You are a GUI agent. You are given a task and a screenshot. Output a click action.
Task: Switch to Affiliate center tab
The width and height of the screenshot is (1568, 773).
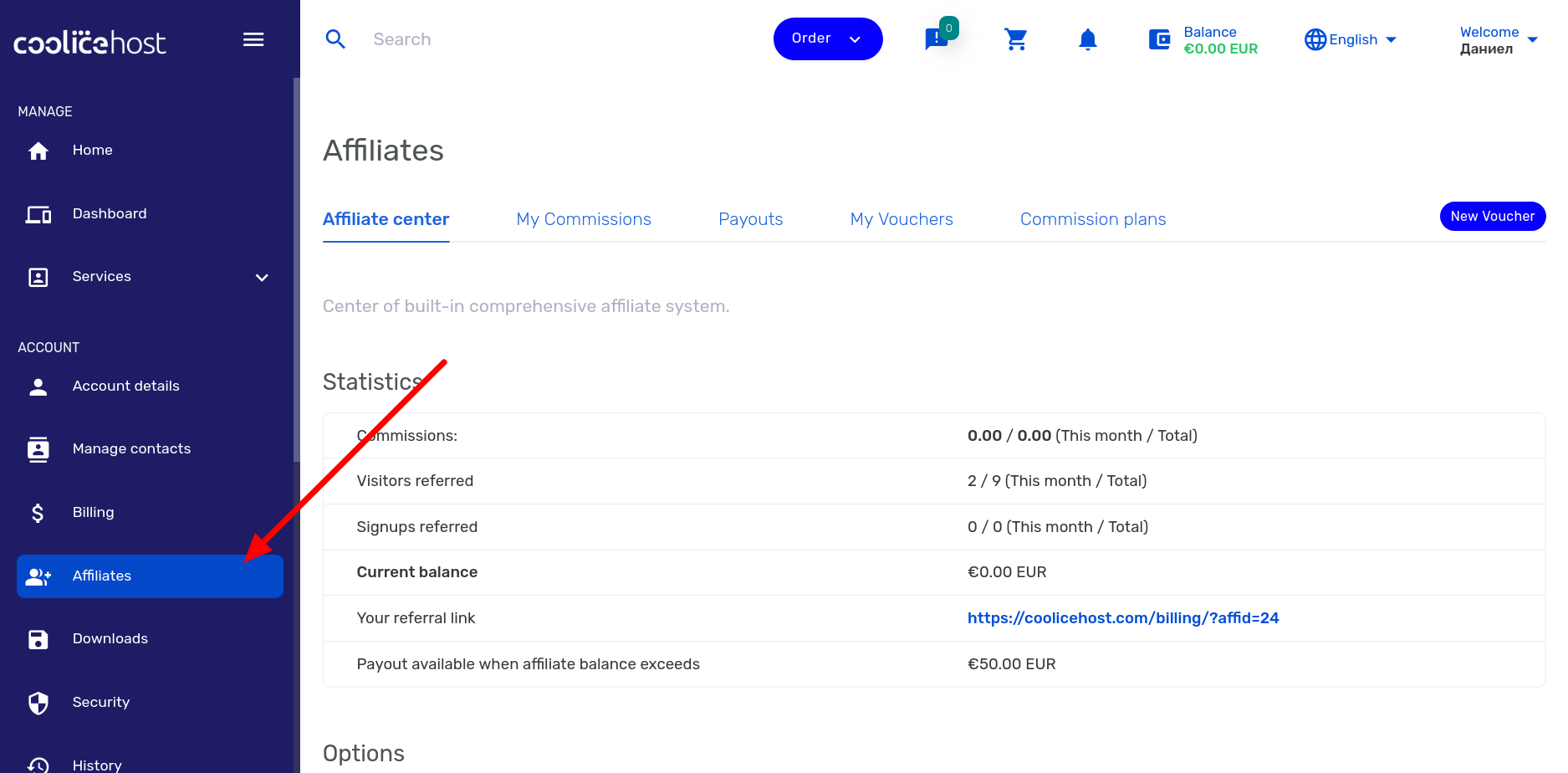click(x=386, y=219)
